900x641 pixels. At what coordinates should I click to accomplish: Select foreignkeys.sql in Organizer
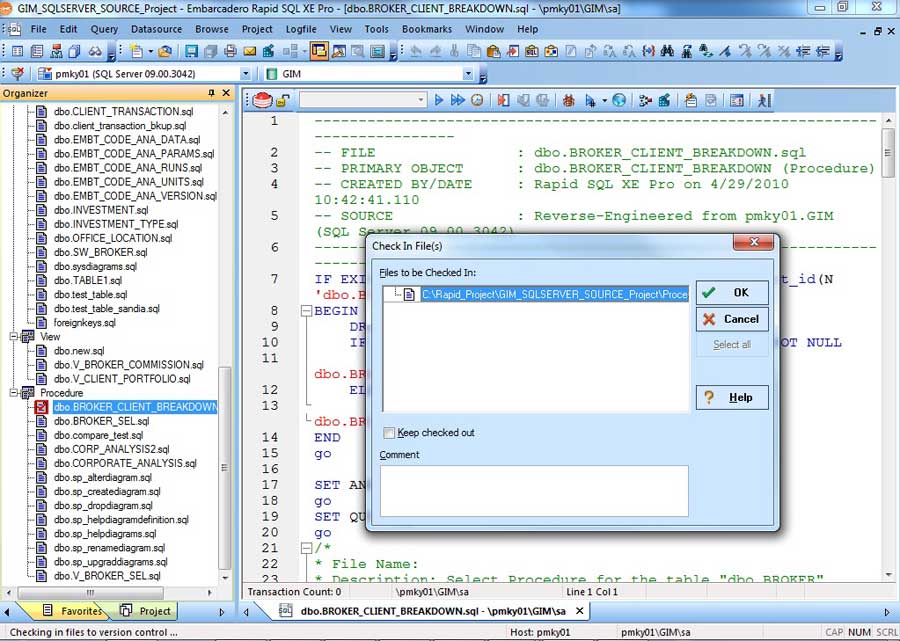tap(84, 323)
